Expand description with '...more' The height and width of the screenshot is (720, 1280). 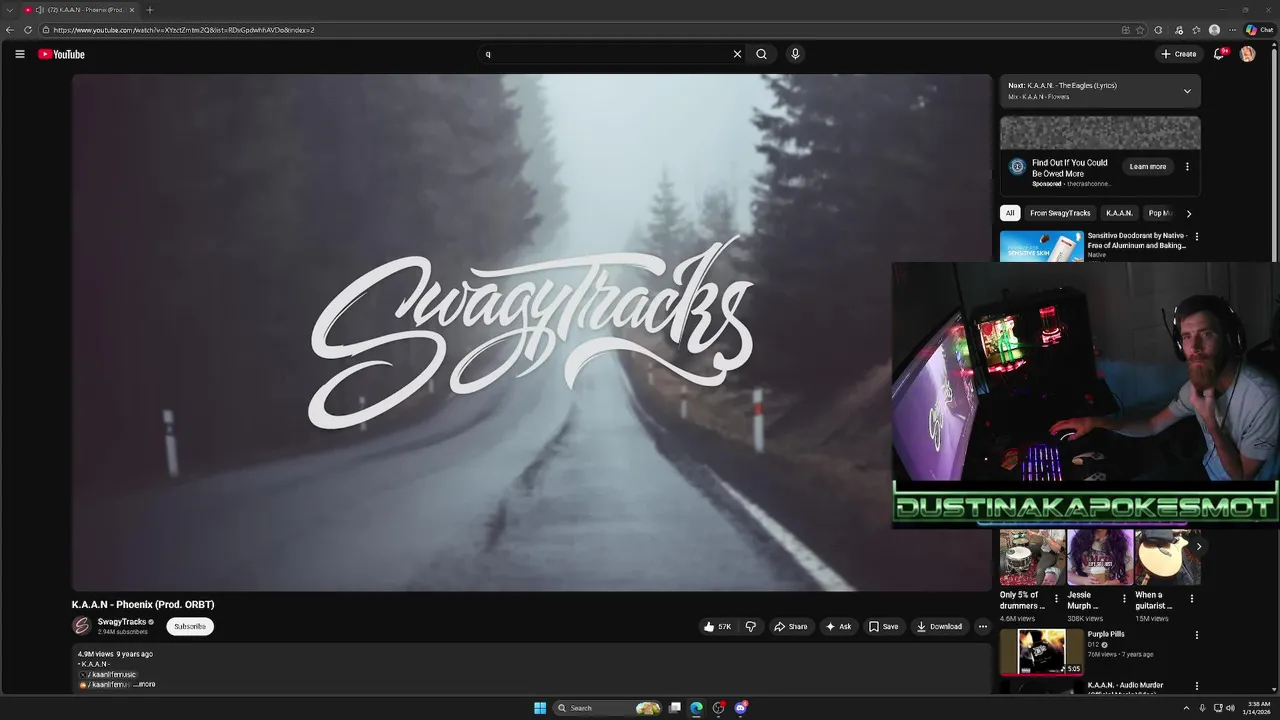point(145,684)
